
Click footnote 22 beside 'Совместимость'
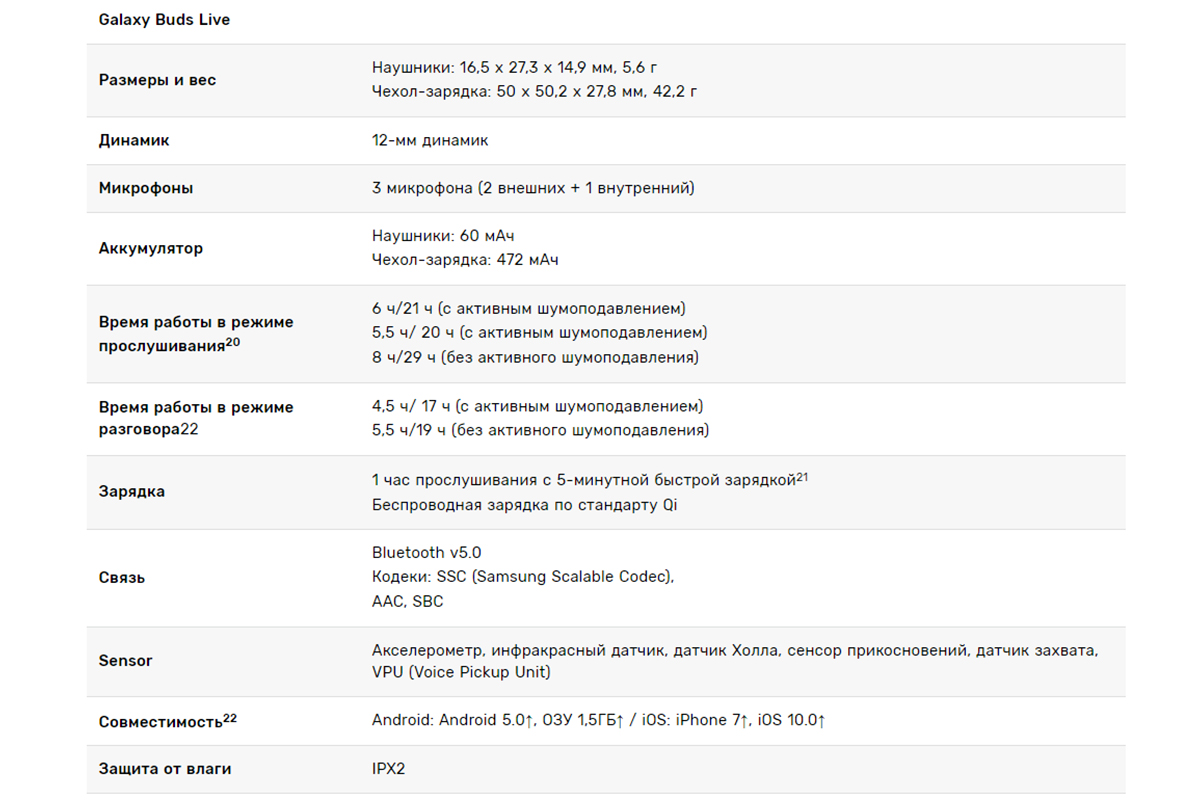tap(230, 718)
